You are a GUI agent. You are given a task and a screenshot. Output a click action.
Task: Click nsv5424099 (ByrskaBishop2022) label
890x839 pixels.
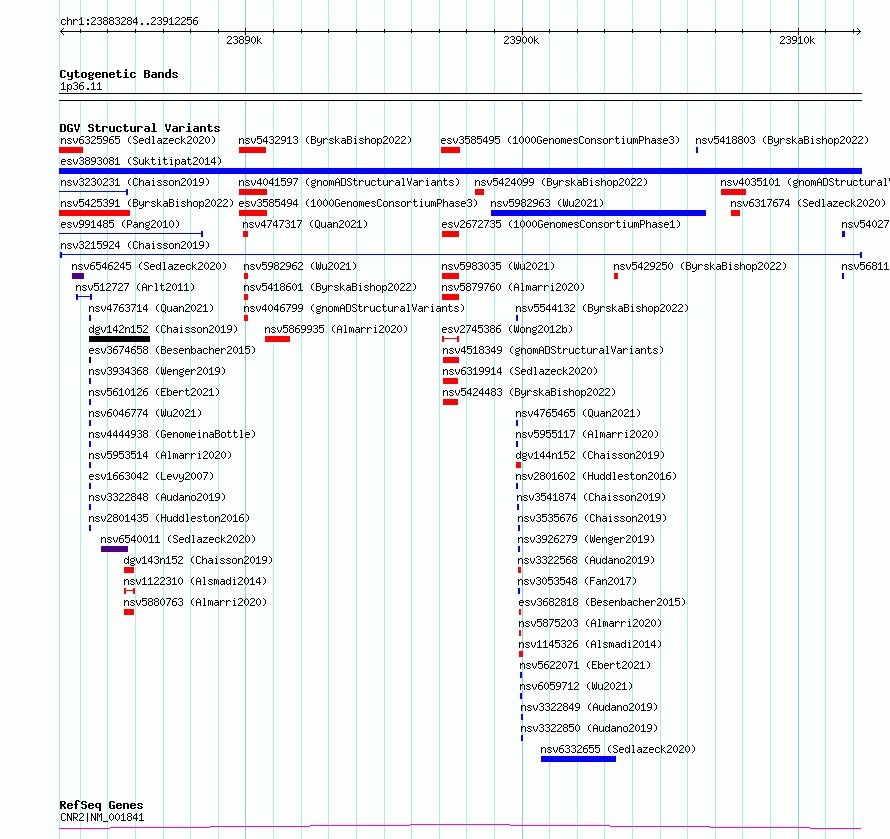(561, 182)
